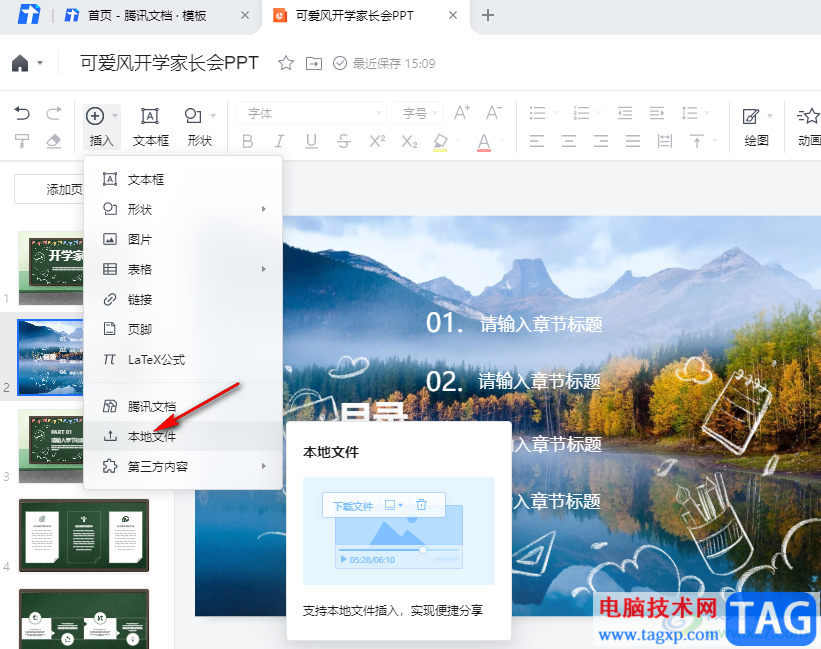Select slide 1 thumbnail

[51, 268]
